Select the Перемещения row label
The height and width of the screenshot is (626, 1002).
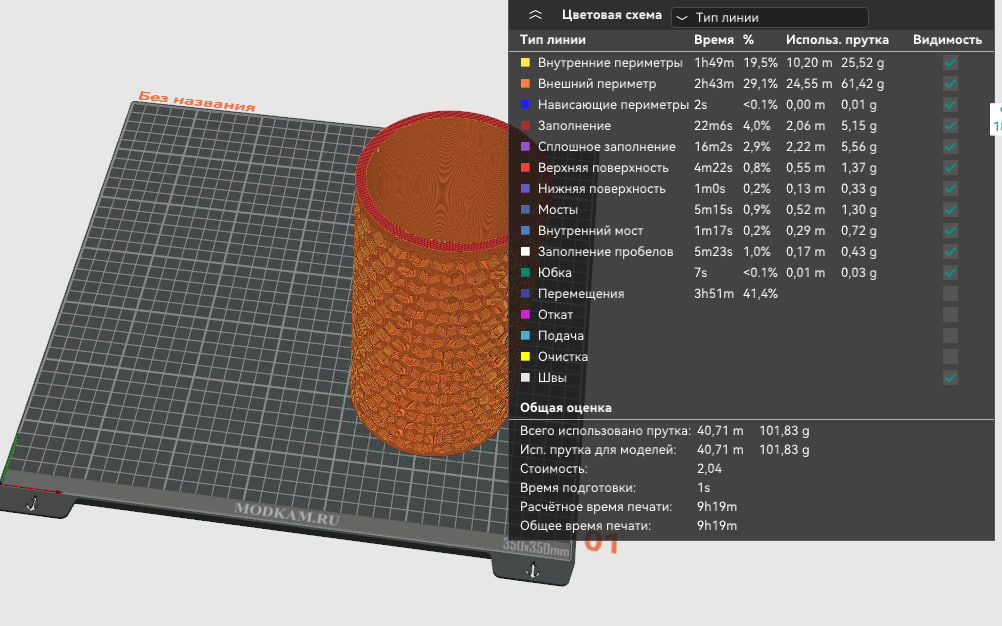click(x=581, y=294)
